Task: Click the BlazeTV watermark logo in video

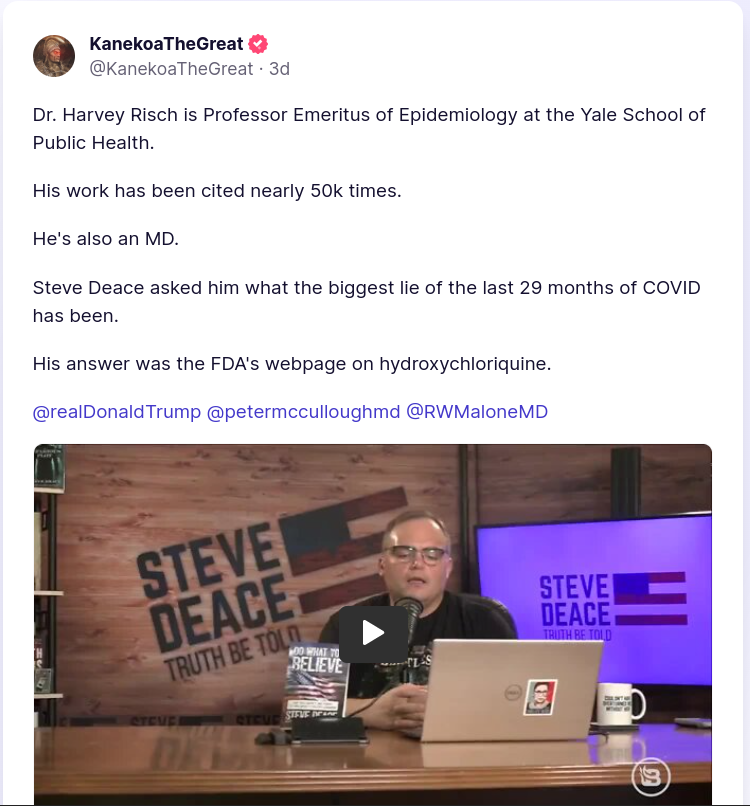Action: coord(651,777)
